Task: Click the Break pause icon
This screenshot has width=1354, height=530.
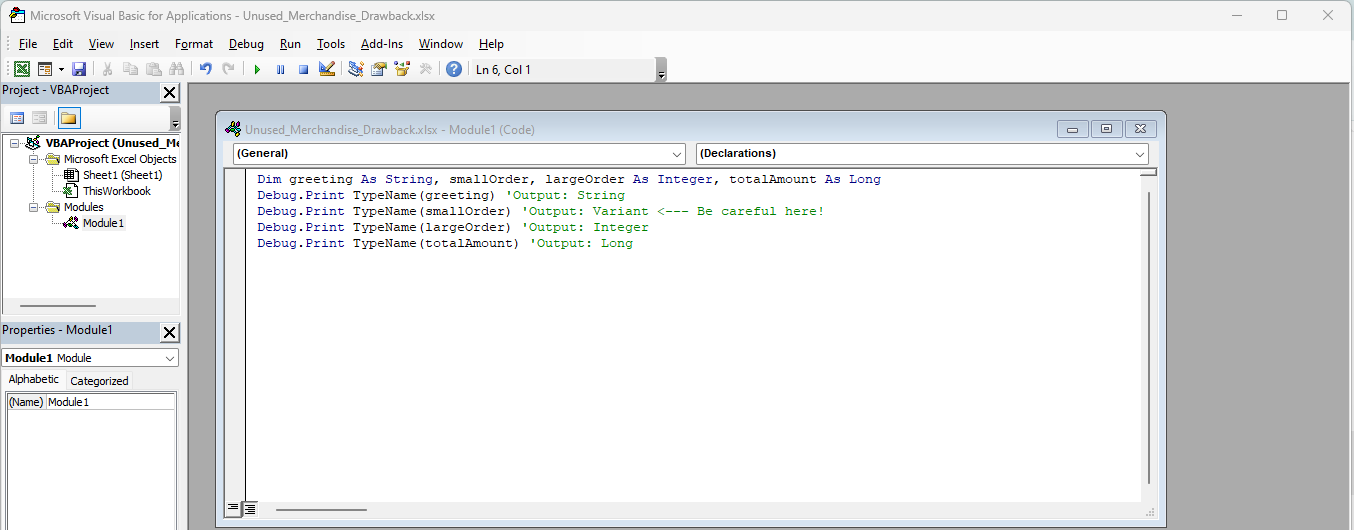Action: (280, 69)
